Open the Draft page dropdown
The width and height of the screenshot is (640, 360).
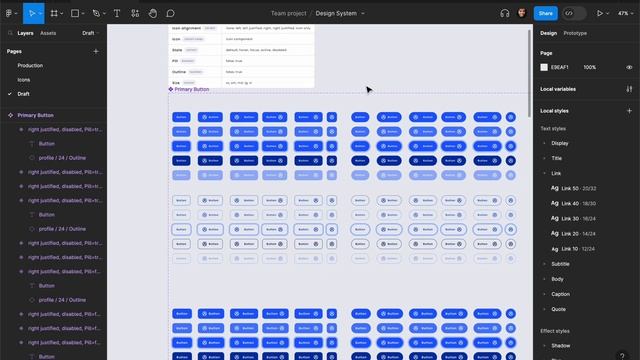(91, 33)
